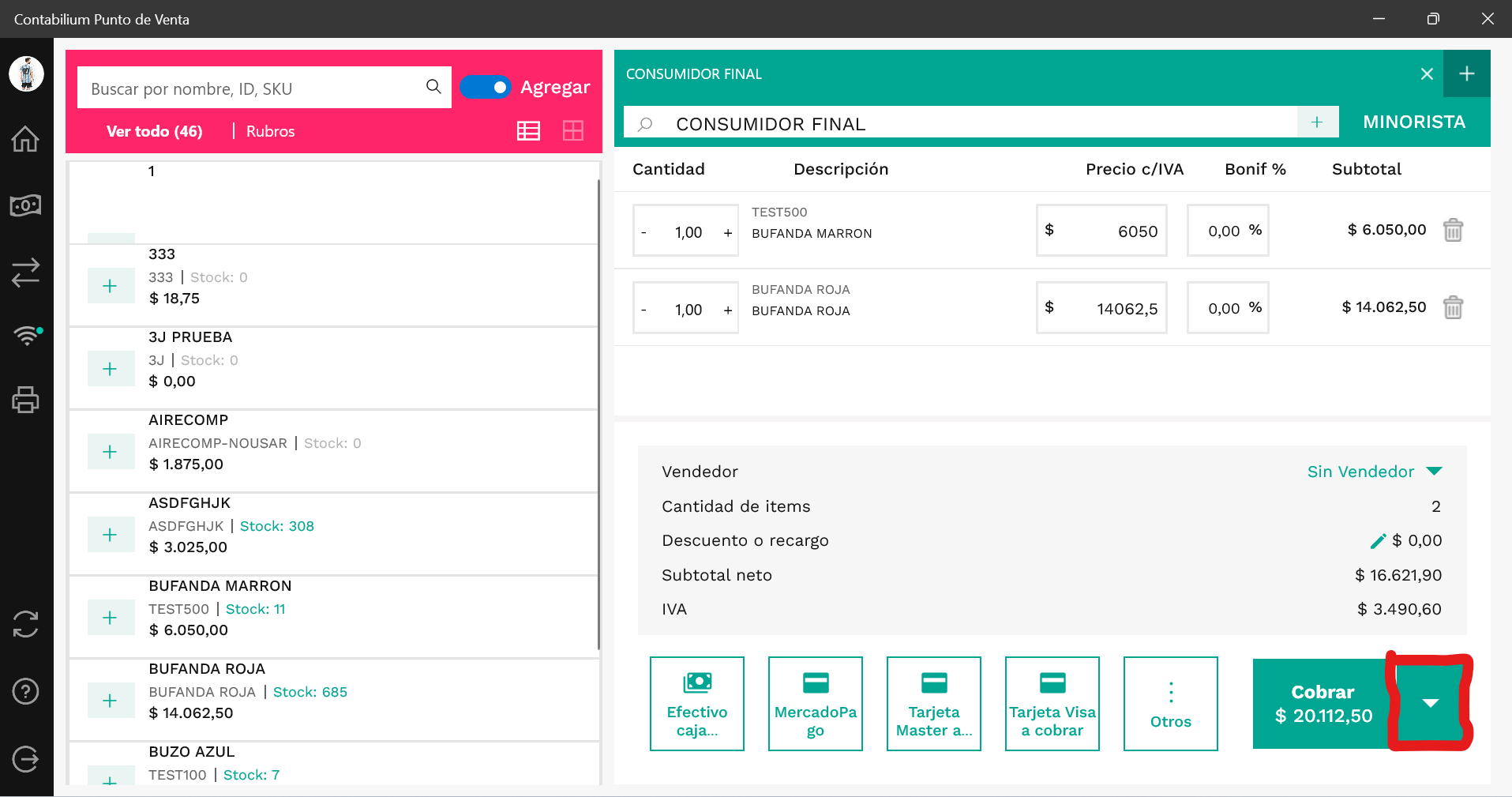This screenshot has width=1512, height=797.
Task: Go to Home in the sidebar
Action: [x=25, y=139]
